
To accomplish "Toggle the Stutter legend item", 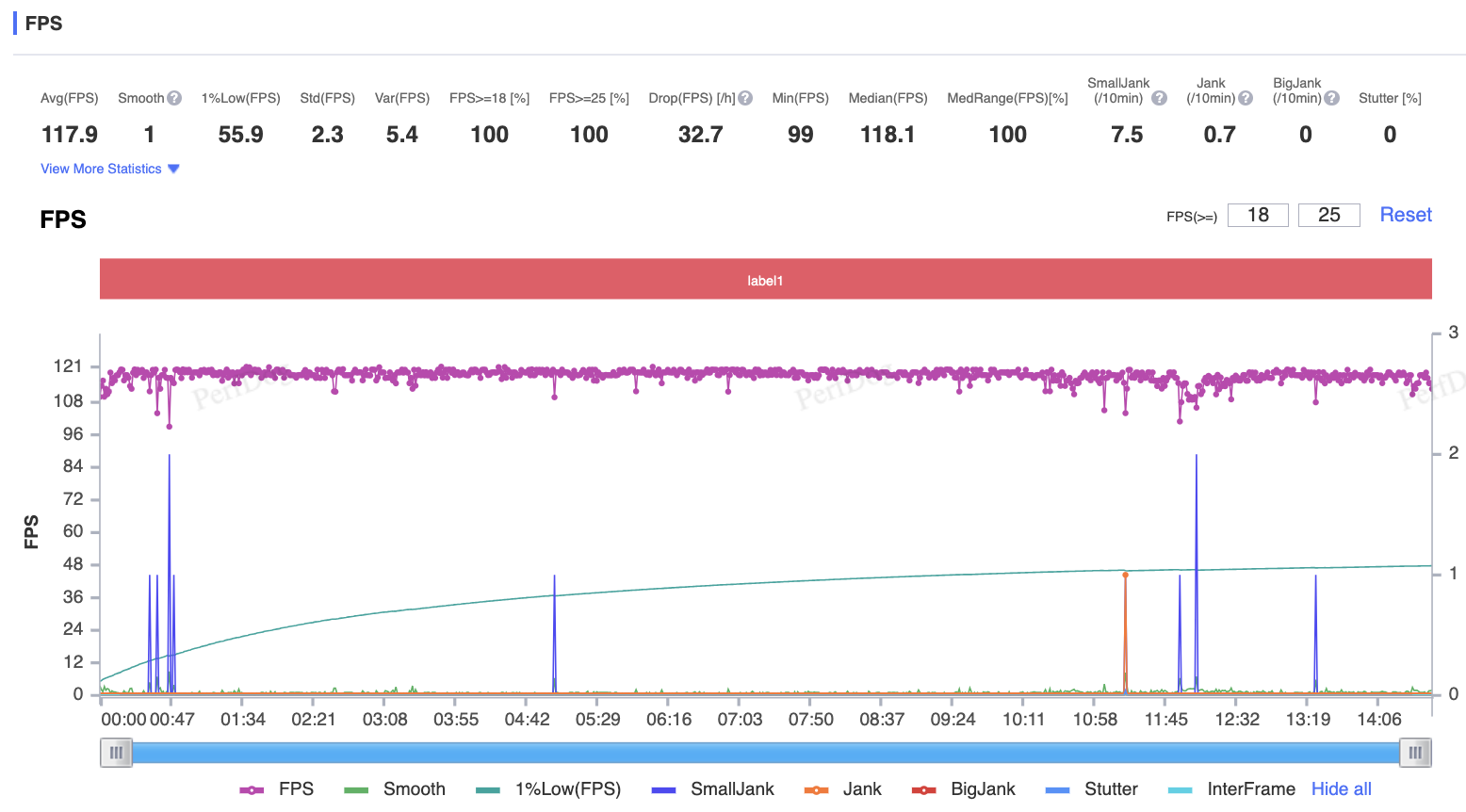I will point(1092,789).
